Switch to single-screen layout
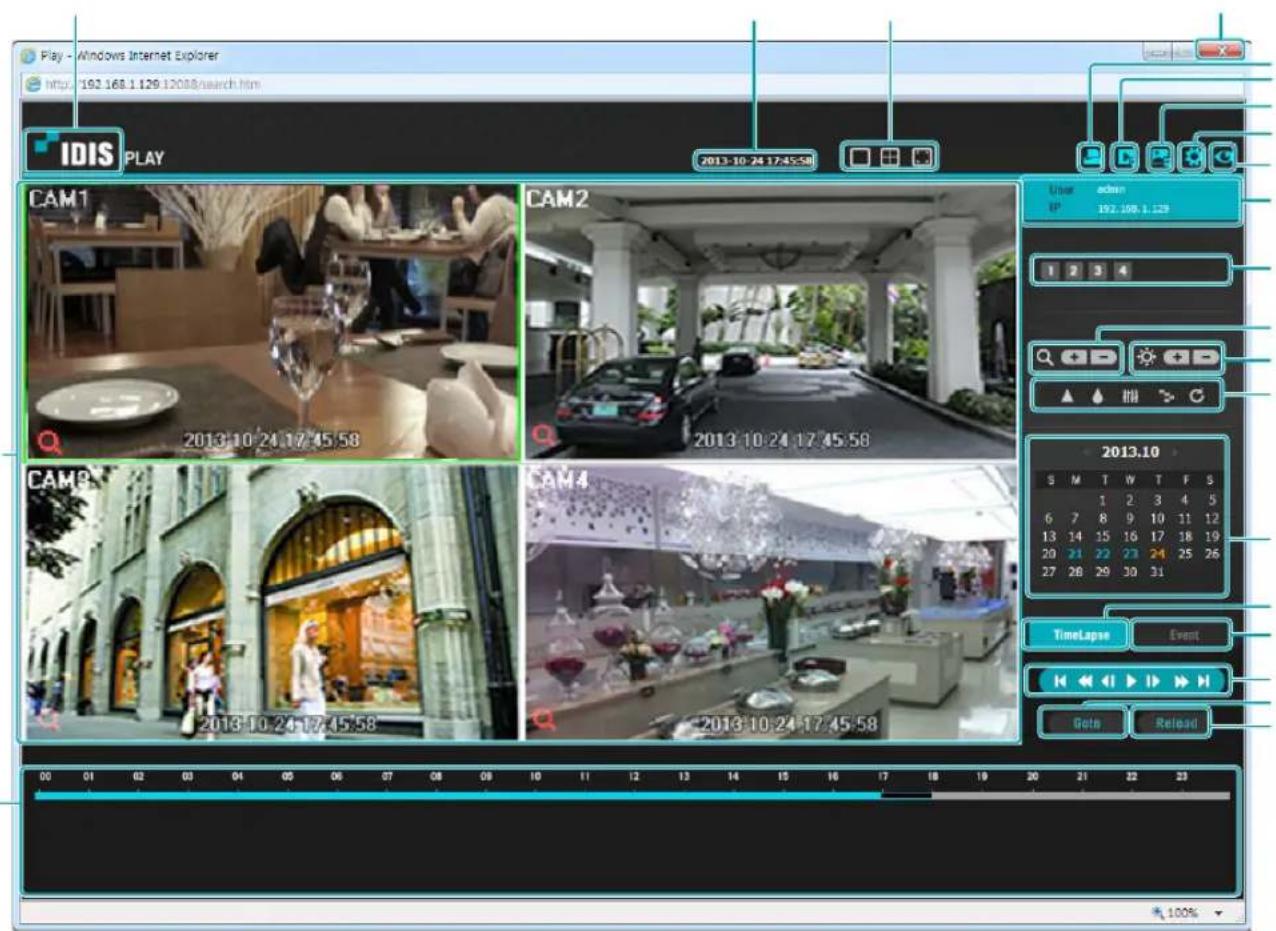Viewport: 1276px width, 931px height. tap(859, 157)
